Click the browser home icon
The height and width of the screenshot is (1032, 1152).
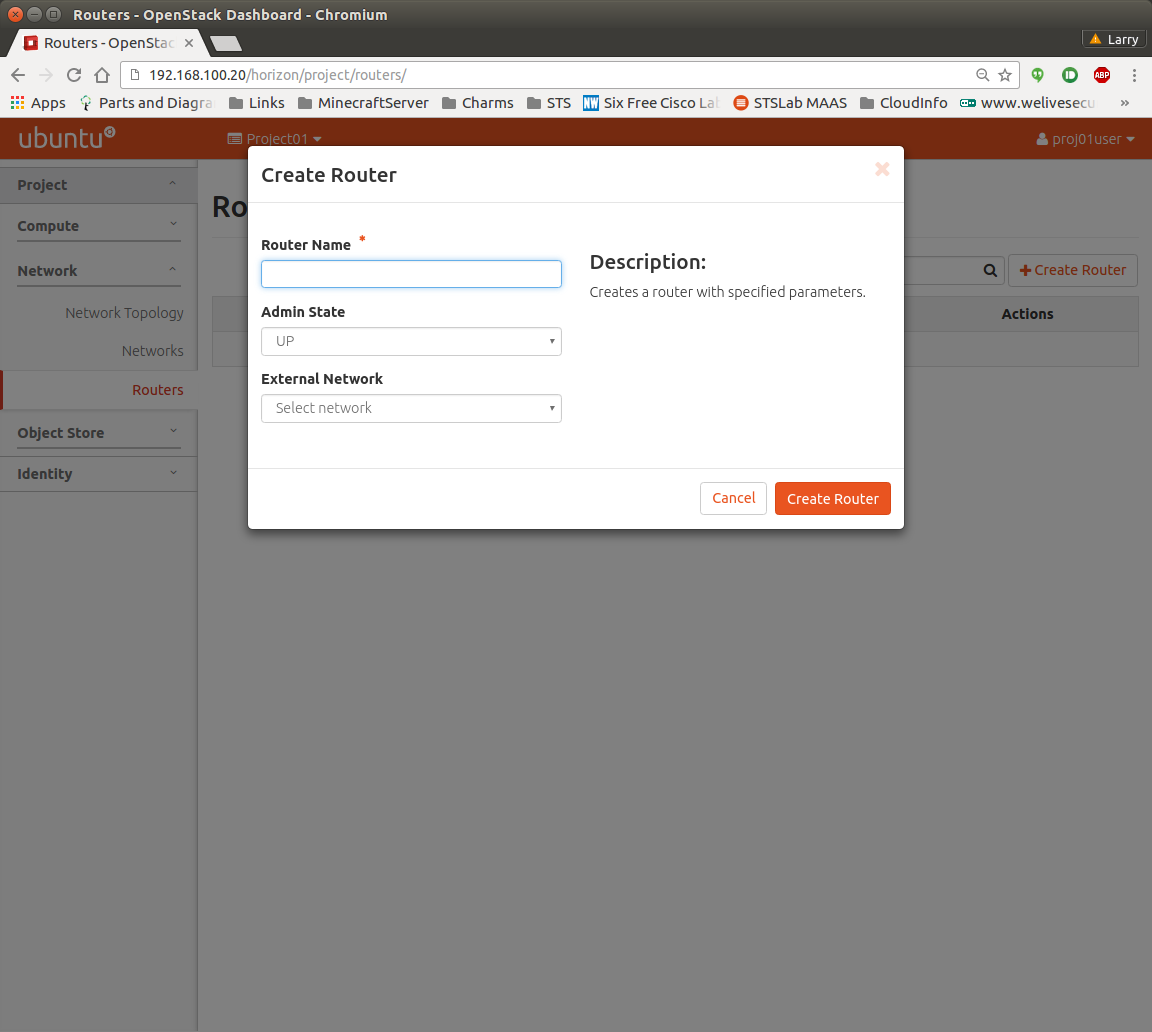tap(101, 75)
